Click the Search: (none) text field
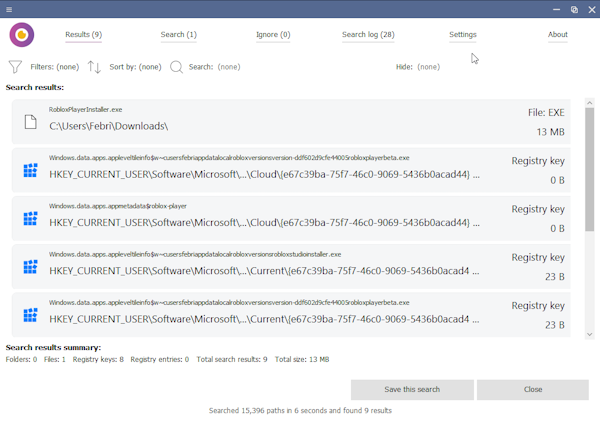Screen dimensions: 600x422 click(x=214, y=67)
